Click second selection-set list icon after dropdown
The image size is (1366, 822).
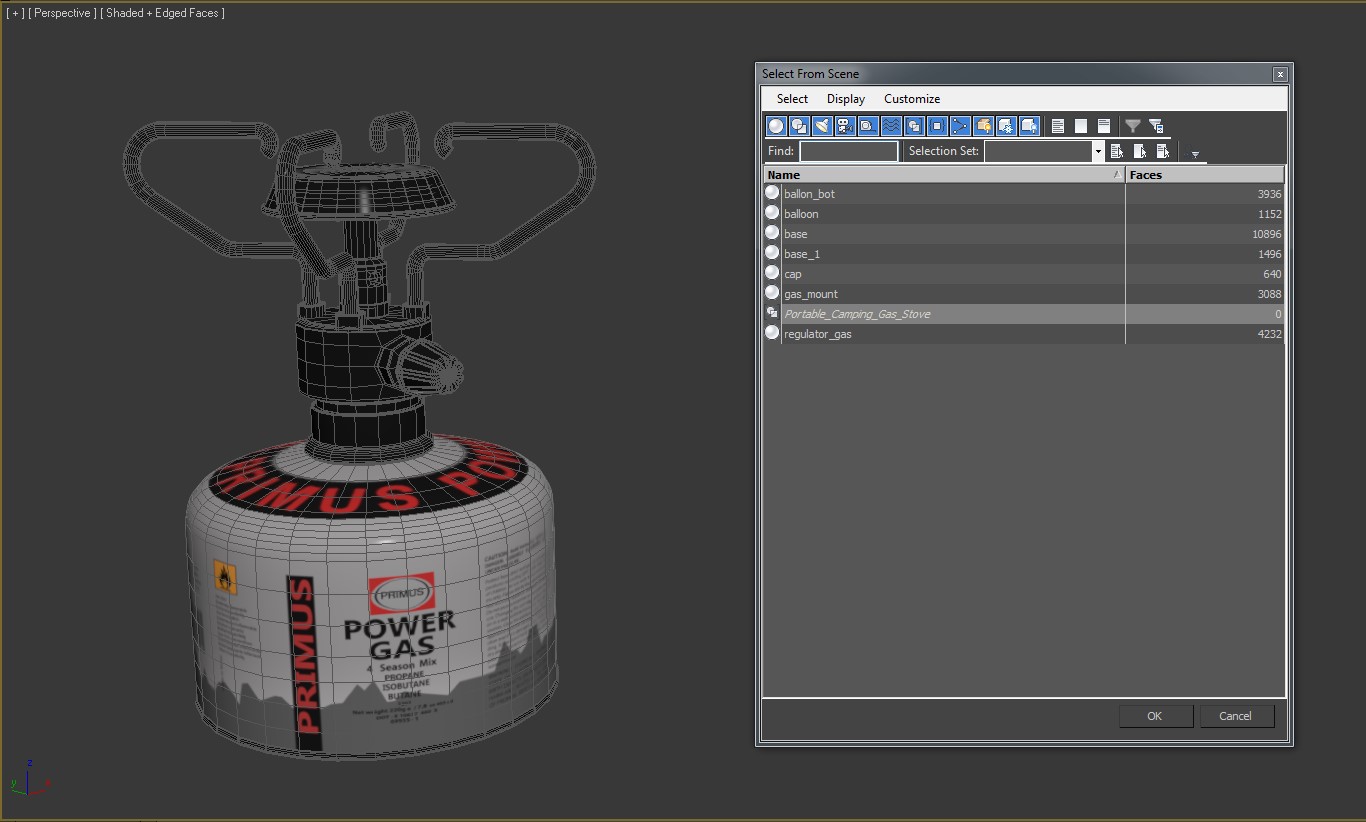[x=1140, y=151]
